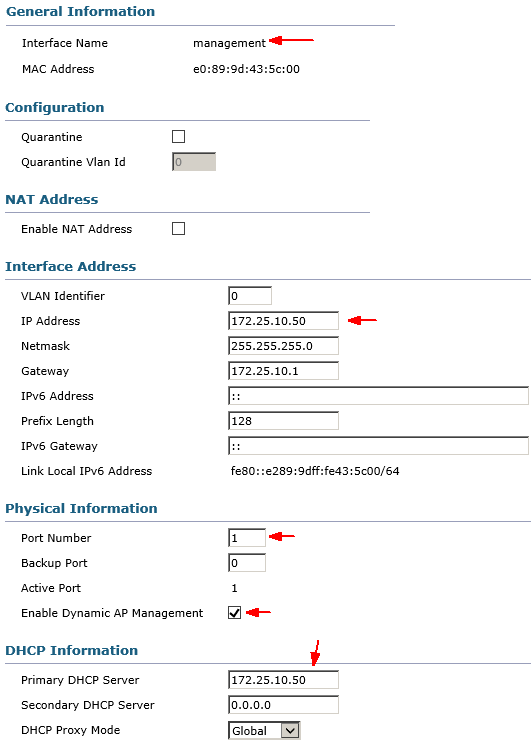Click the Active Port value

point(234,588)
